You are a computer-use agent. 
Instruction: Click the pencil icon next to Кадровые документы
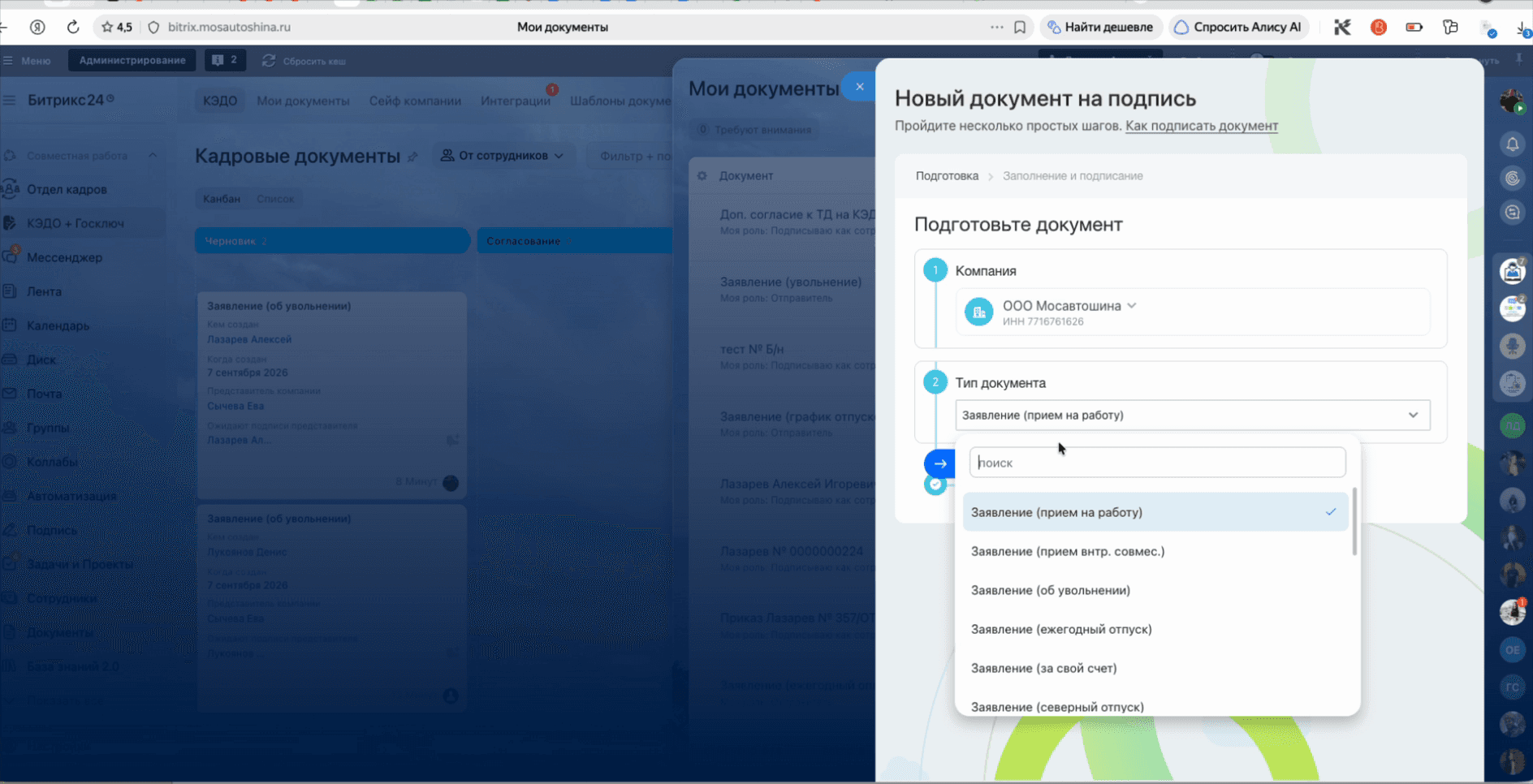(x=412, y=157)
